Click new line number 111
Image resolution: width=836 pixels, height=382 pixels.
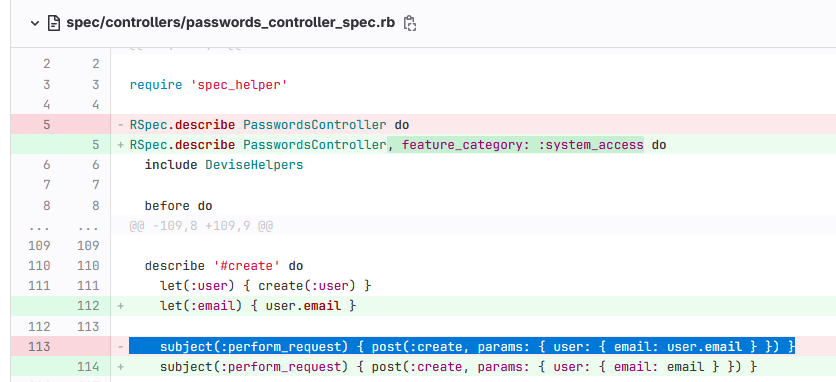click(x=88, y=286)
